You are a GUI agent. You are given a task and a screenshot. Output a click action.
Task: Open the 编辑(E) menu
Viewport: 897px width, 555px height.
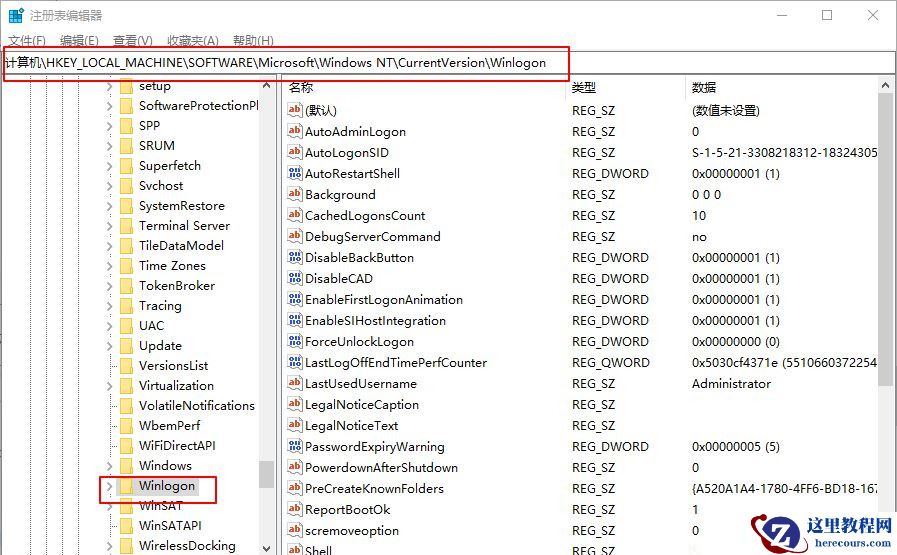[x=79, y=41]
